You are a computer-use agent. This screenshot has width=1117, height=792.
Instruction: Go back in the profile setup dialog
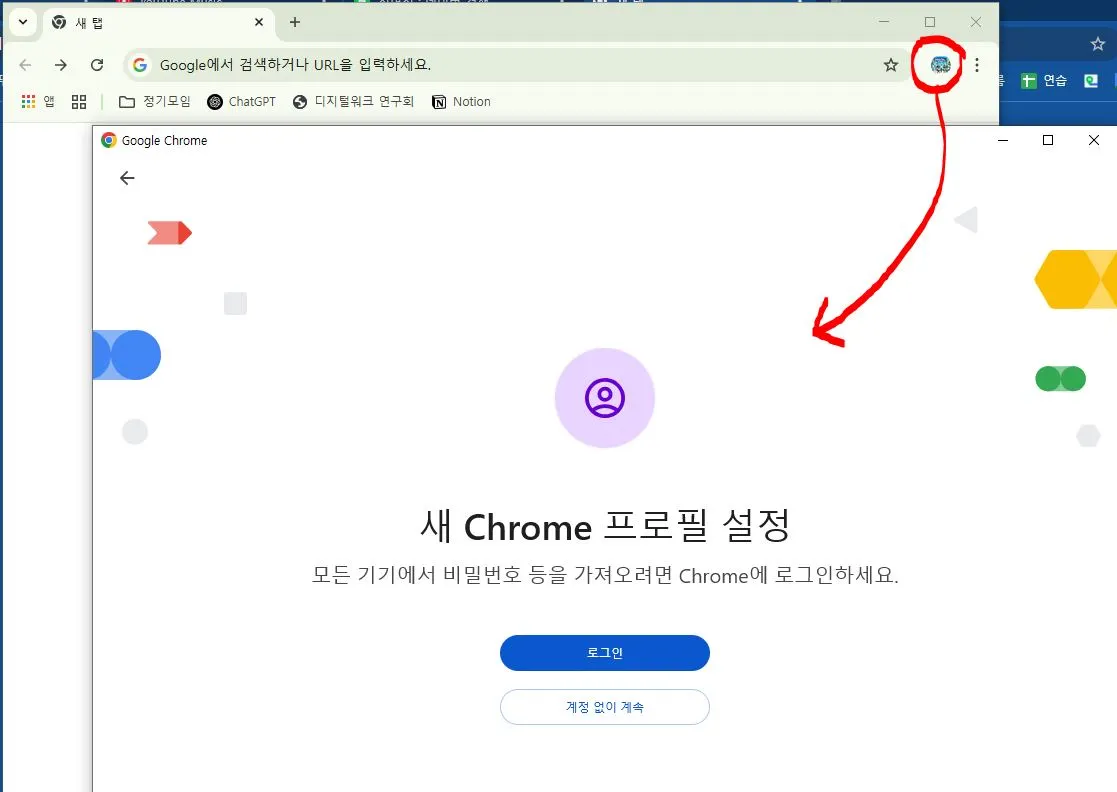(127, 178)
